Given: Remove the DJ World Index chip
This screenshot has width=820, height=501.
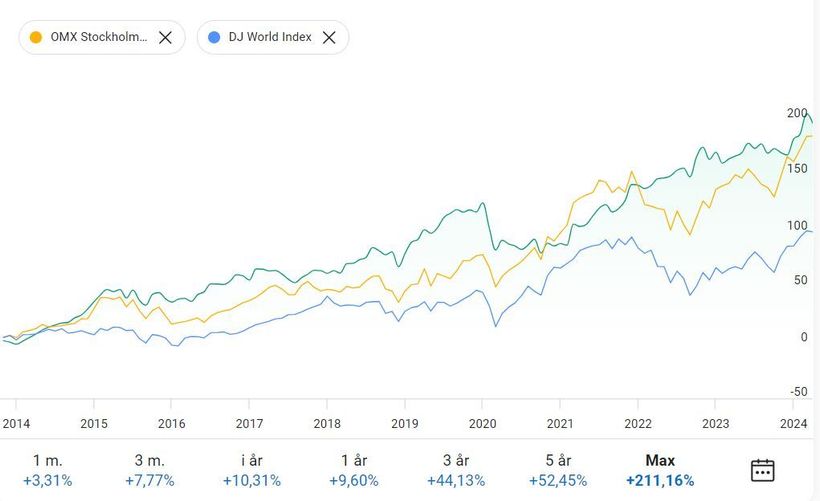Looking at the screenshot, I should point(329,38).
